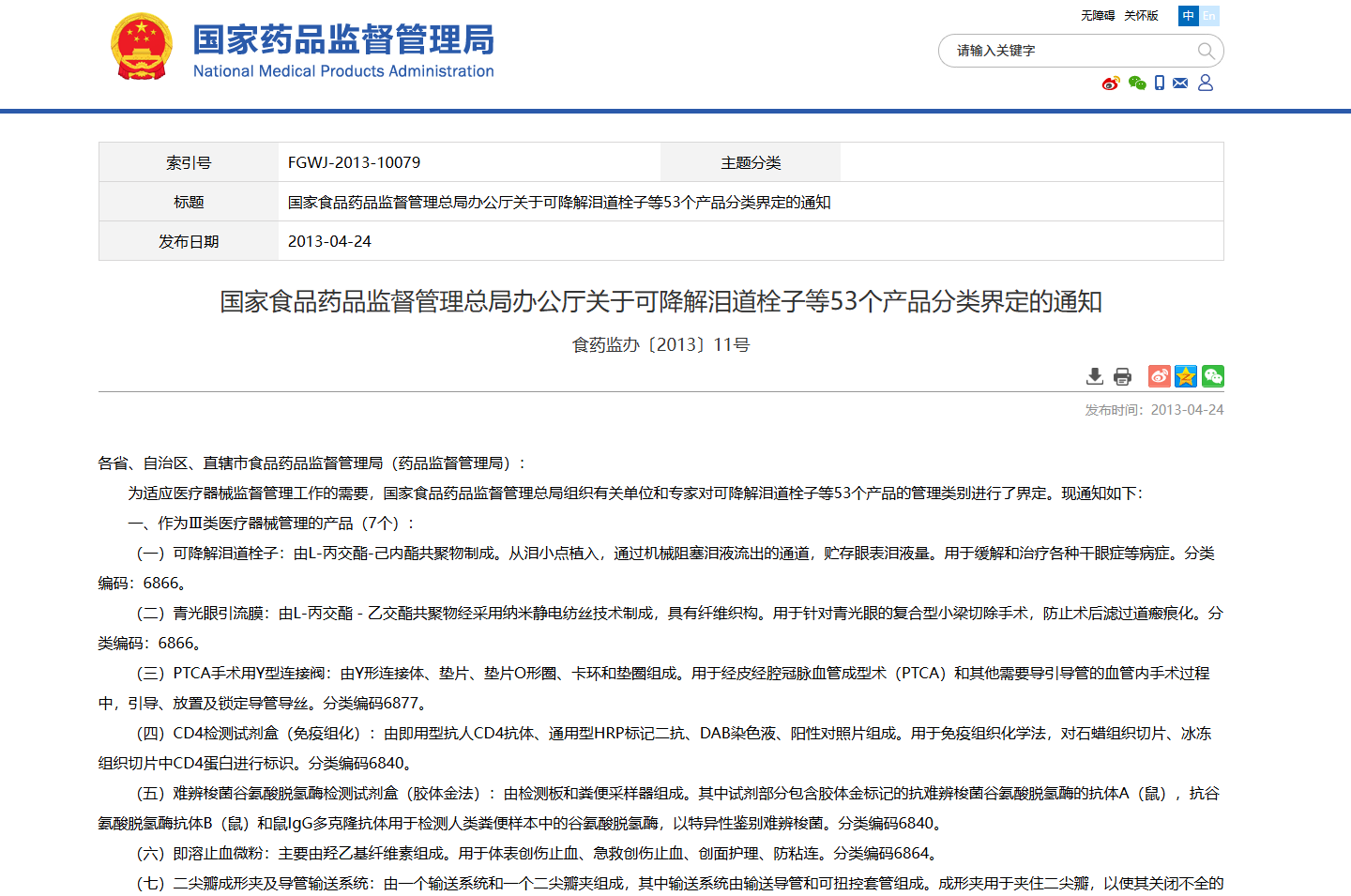1351x896 pixels.
Task: Click the search magnifier icon
Action: tap(1207, 51)
